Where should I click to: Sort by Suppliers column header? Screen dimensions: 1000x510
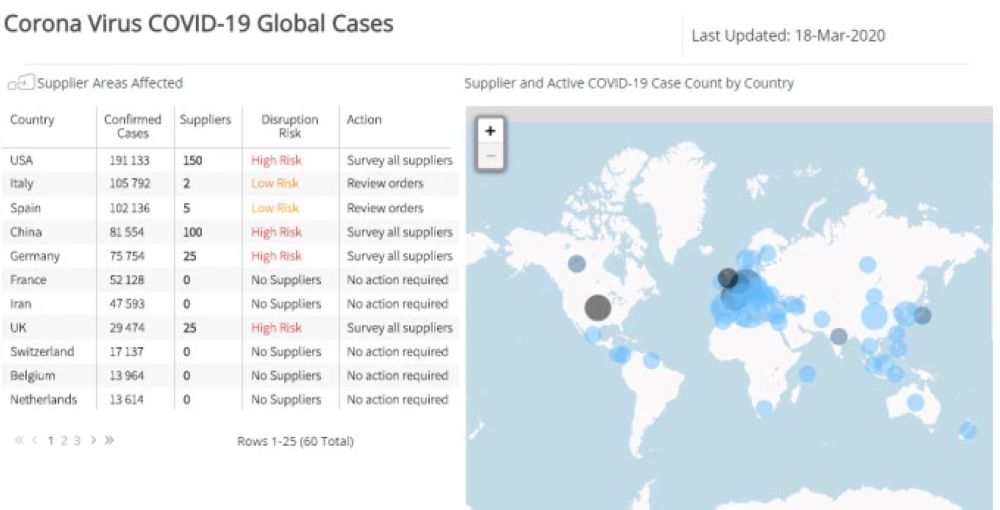[205, 120]
